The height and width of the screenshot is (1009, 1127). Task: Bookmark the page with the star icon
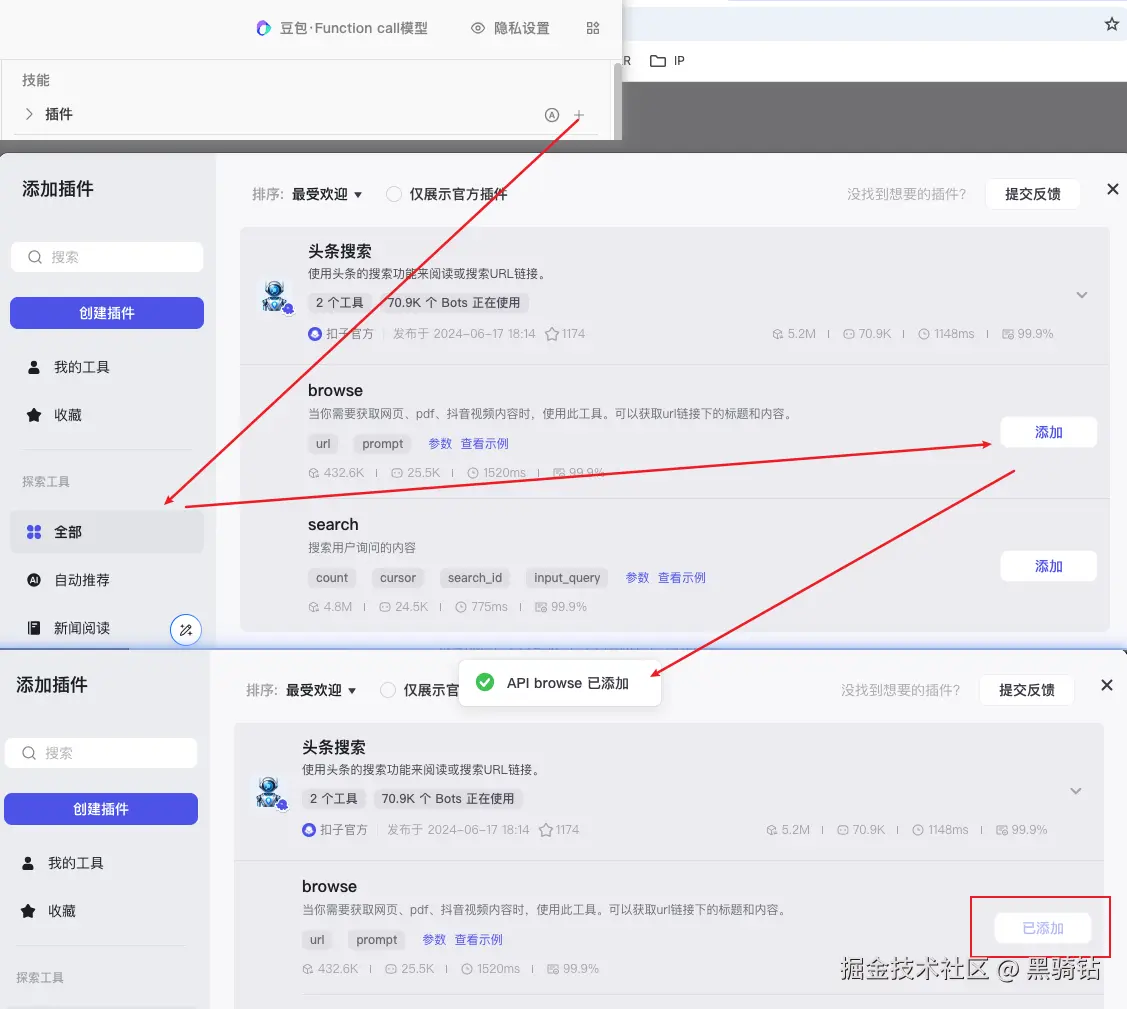1111,24
